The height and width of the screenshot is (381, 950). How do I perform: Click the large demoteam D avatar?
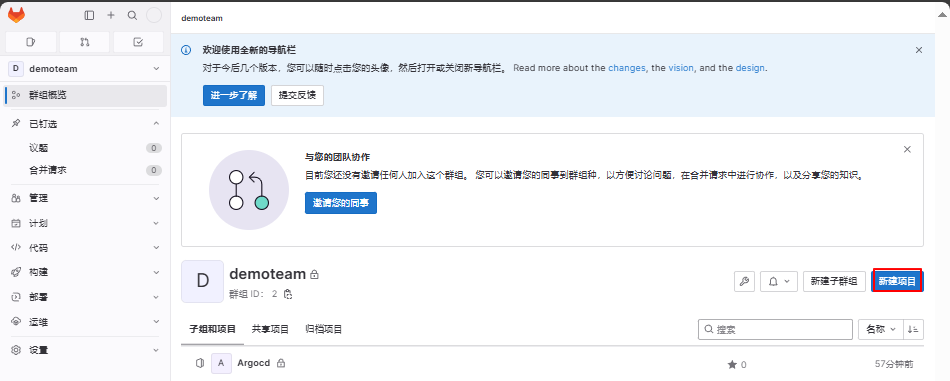click(202, 282)
